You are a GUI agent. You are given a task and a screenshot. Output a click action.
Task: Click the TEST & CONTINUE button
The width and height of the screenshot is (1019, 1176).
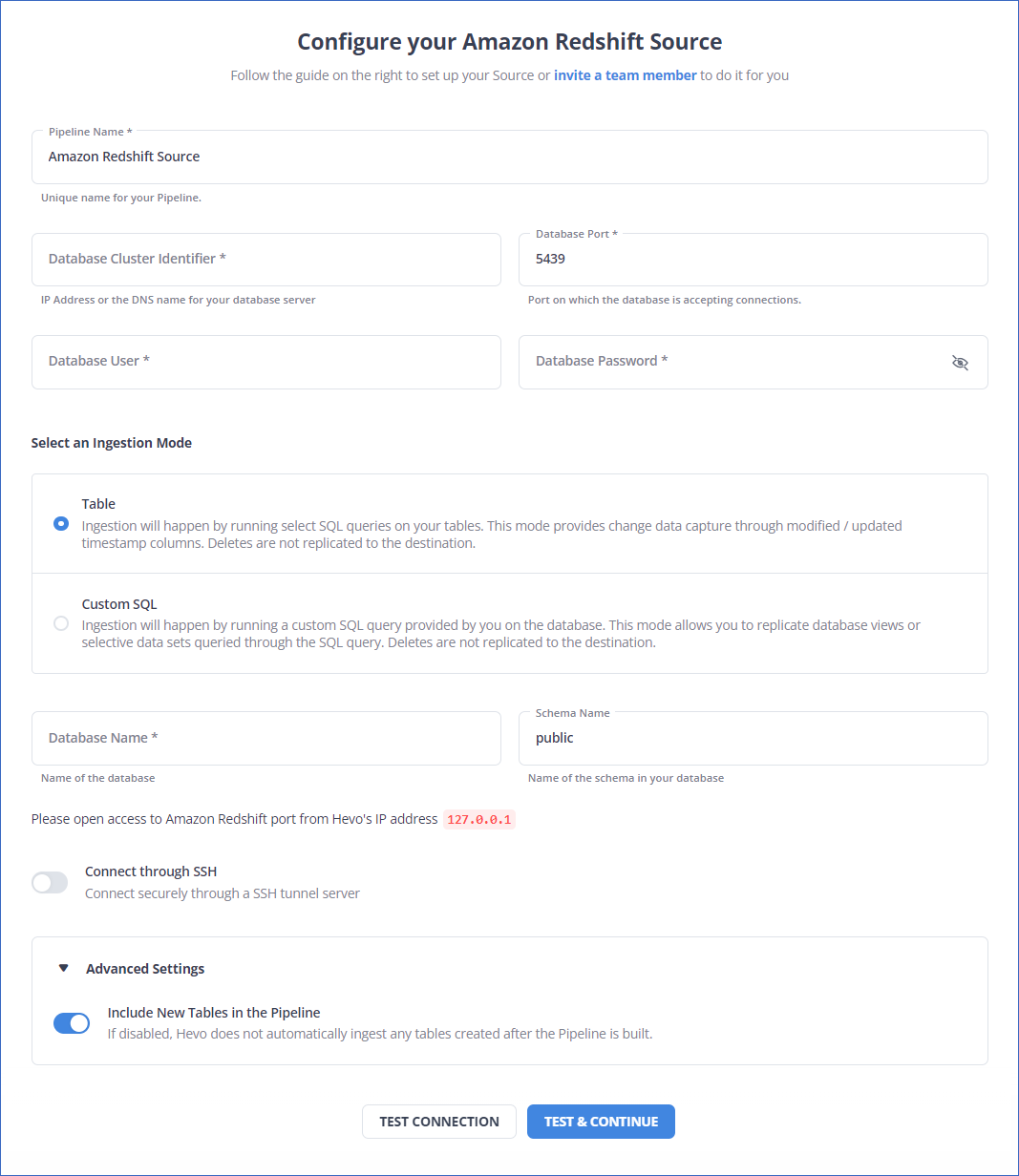tap(601, 1122)
